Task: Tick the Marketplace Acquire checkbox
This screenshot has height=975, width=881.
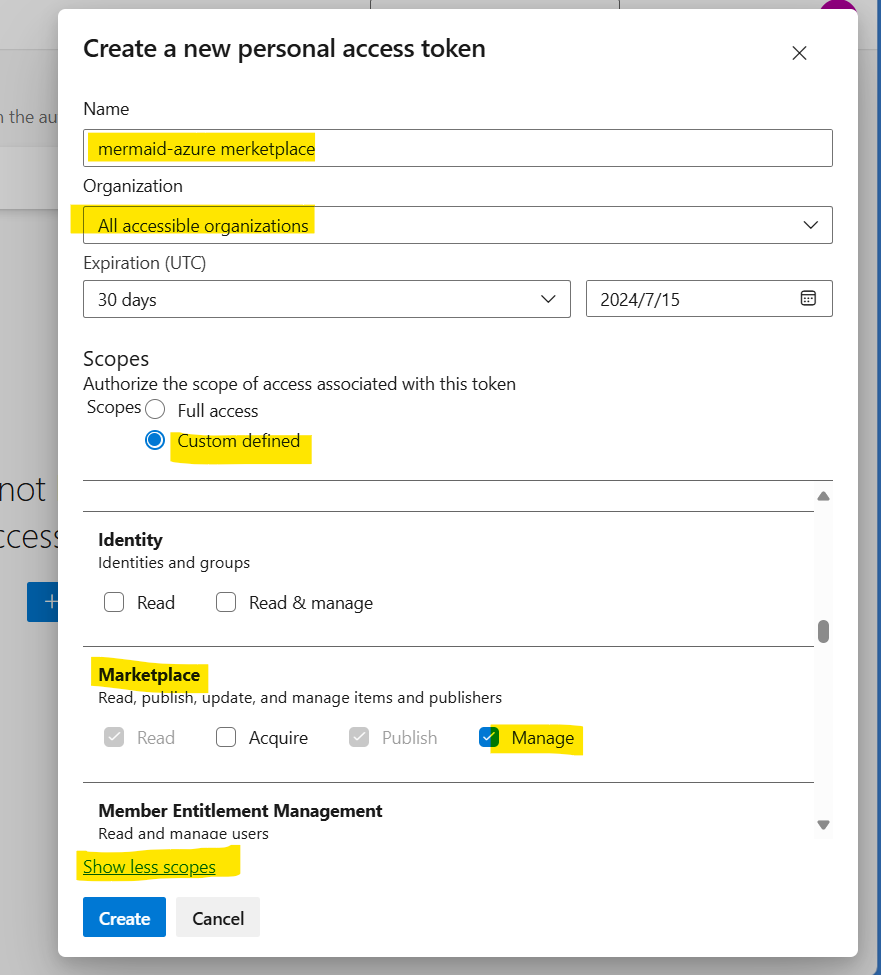Action: 227,738
